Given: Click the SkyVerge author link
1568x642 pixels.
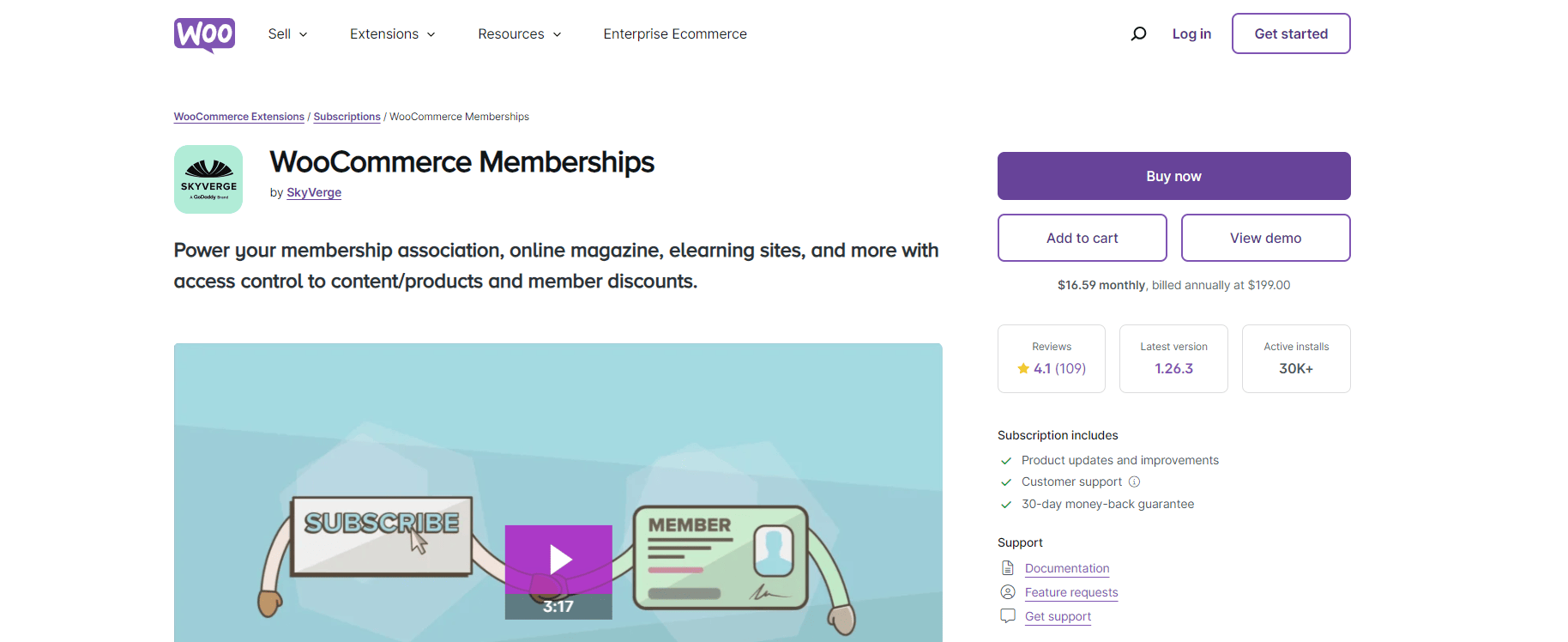Looking at the screenshot, I should (x=313, y=192).
